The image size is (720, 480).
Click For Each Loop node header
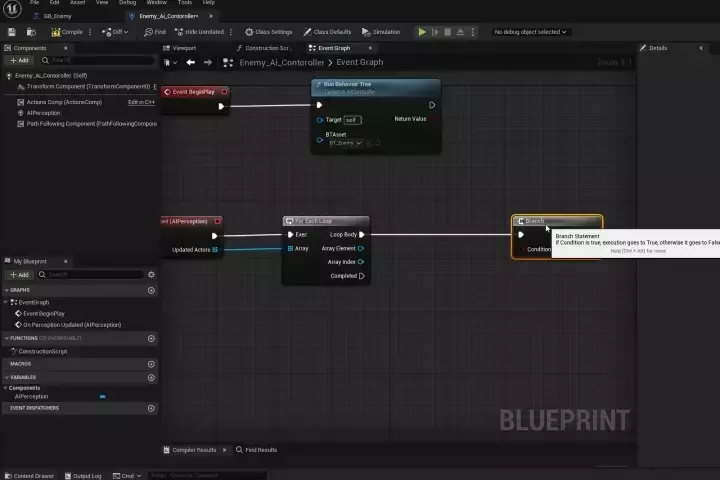(326, 221)
